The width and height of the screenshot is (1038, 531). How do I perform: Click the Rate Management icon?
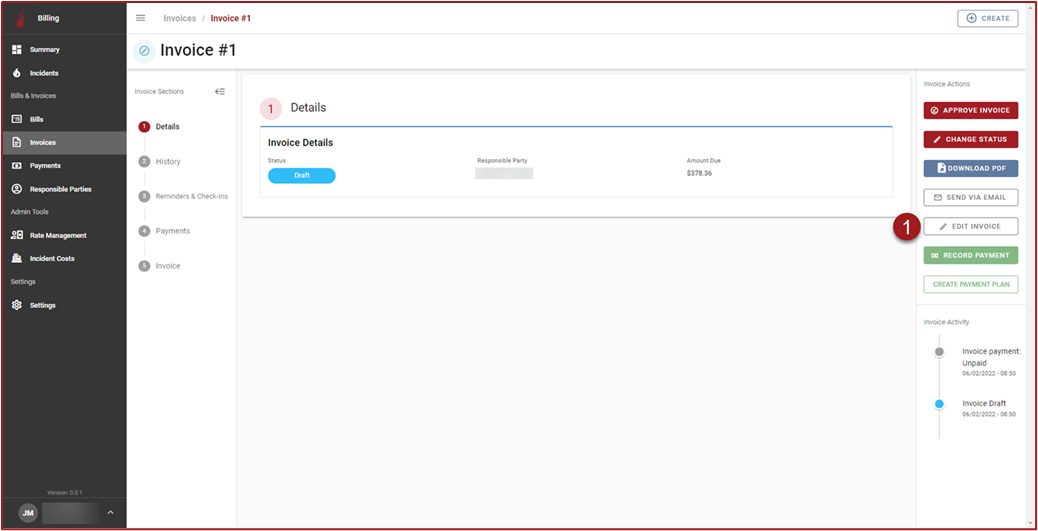pyautogui.click(x=17, y=235)
